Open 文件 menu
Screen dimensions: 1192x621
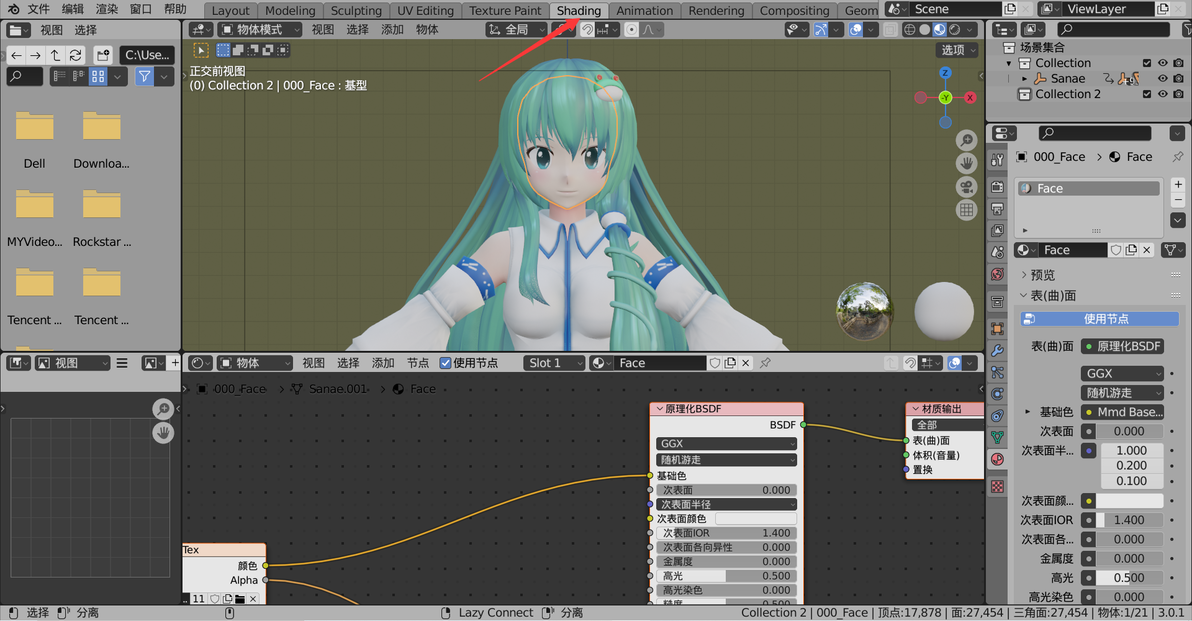click(38, 9)
